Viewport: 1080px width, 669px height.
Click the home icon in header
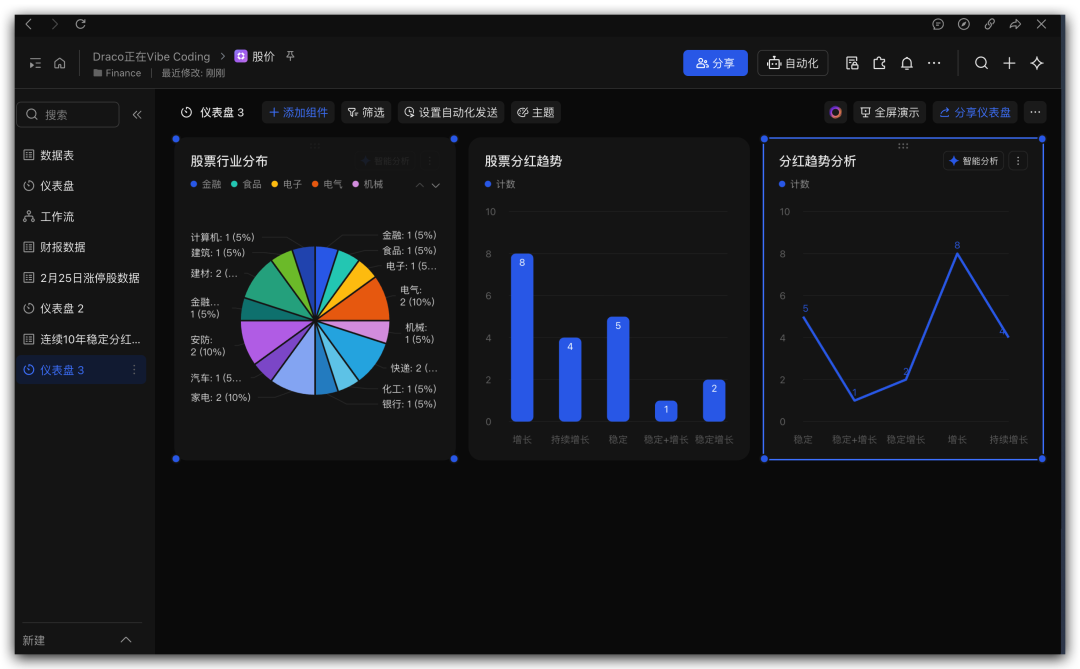60,63
